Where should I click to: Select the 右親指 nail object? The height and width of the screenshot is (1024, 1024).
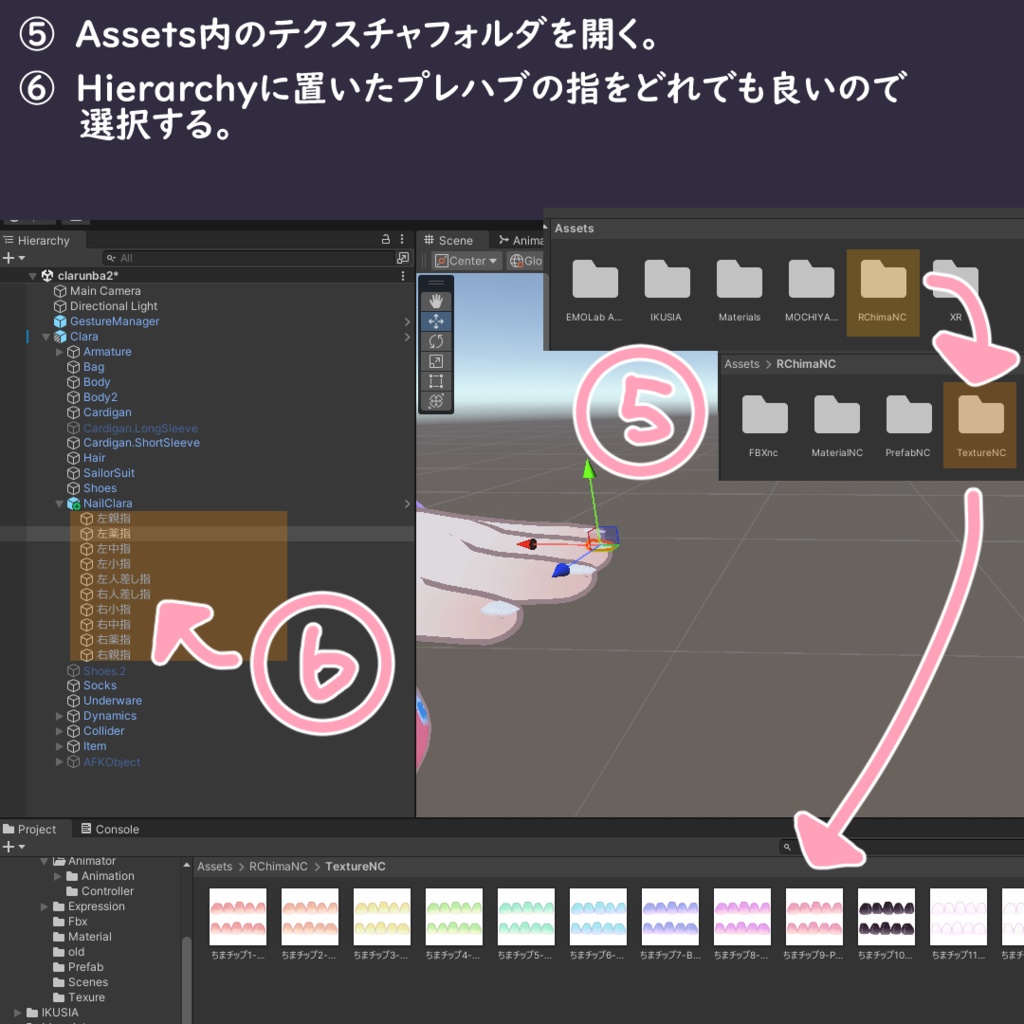[x=113, y=655]
